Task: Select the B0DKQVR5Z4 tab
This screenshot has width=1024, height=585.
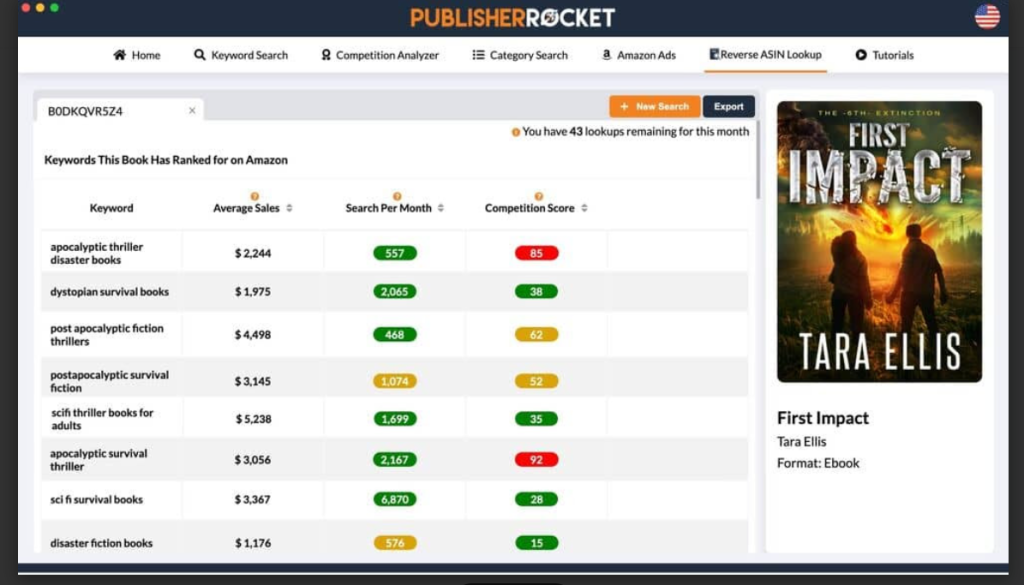Action: click(x=120, y=110)
